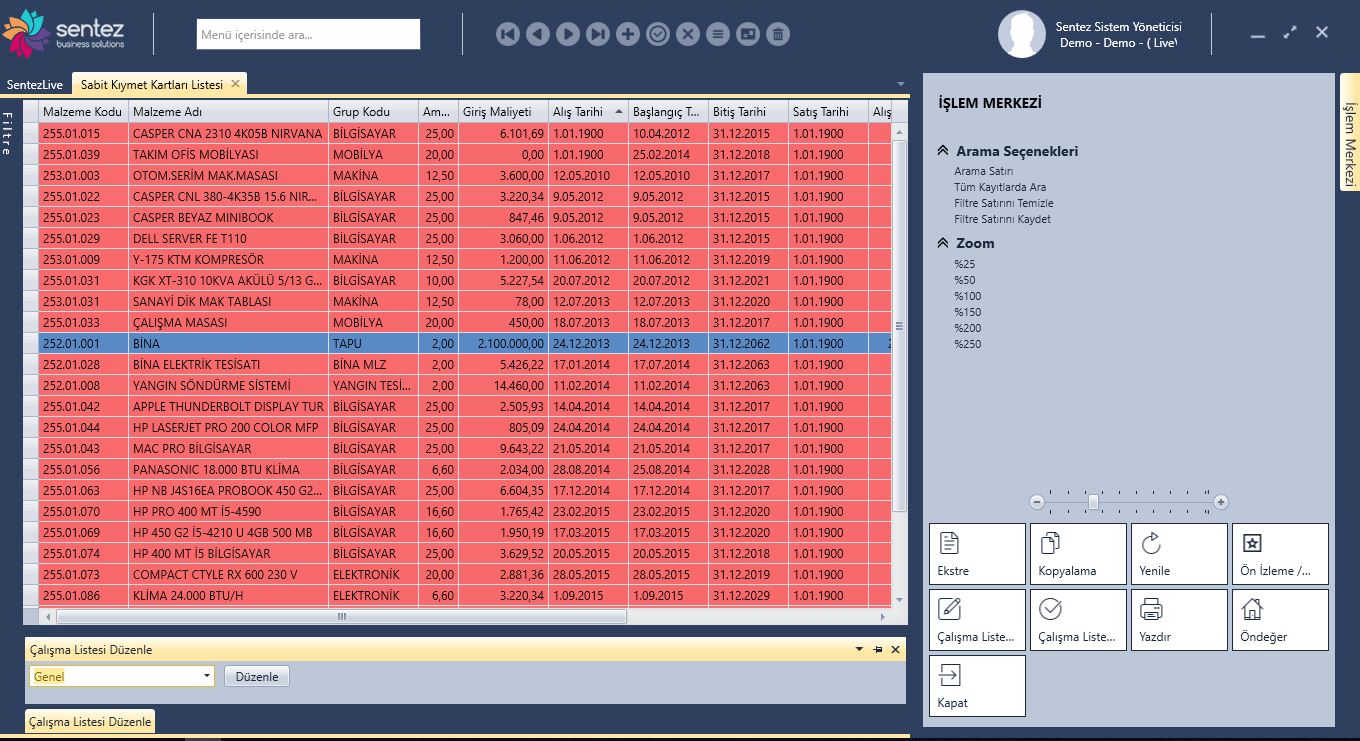This screenshot has height=741, width=1360.
Task: Click the X cancel icon in toolbar
Action: [x=688, y=34]
